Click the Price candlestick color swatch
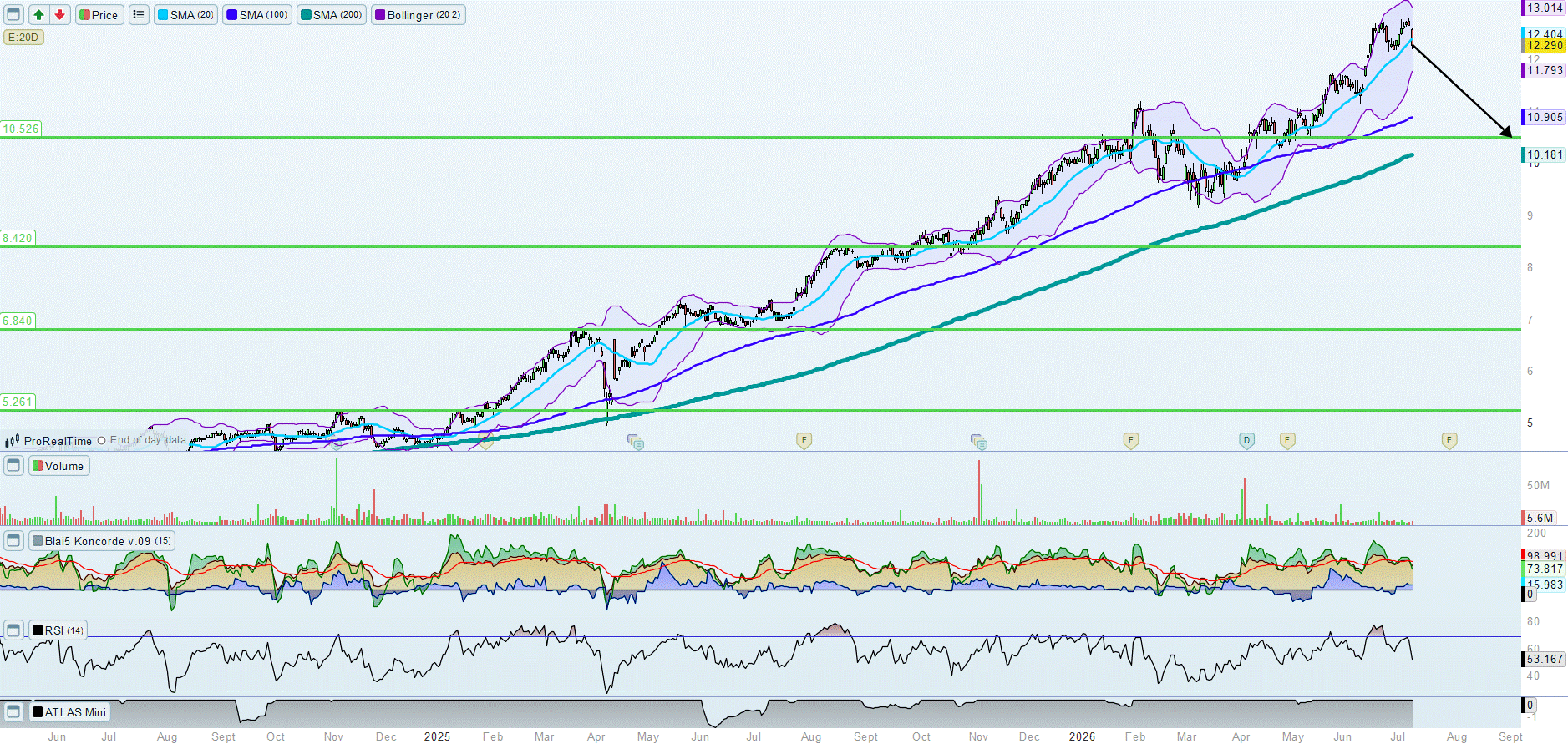1568x744 pixels. point(84,15)
